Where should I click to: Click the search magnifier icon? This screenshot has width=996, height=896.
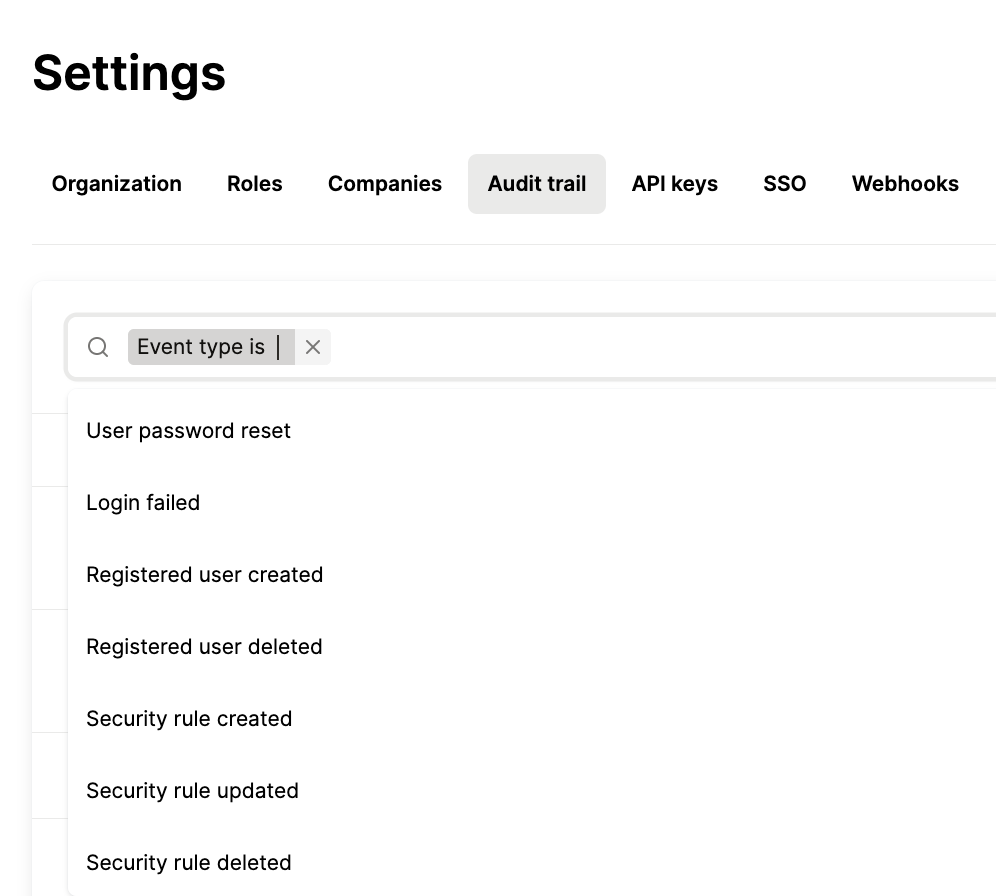click(97, 346)
